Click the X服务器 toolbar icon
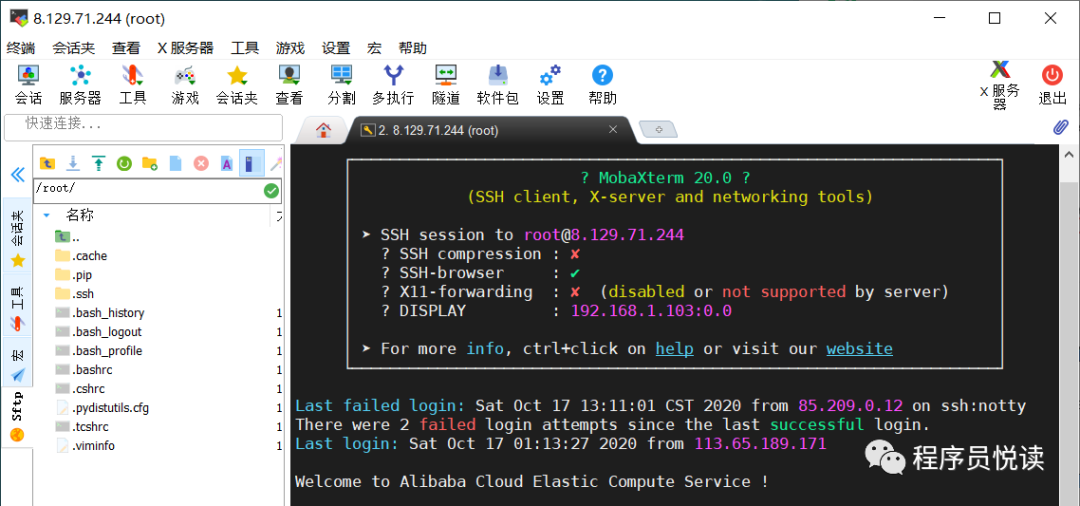This screenshot has height=506, width=1080. click(1000, 85)
